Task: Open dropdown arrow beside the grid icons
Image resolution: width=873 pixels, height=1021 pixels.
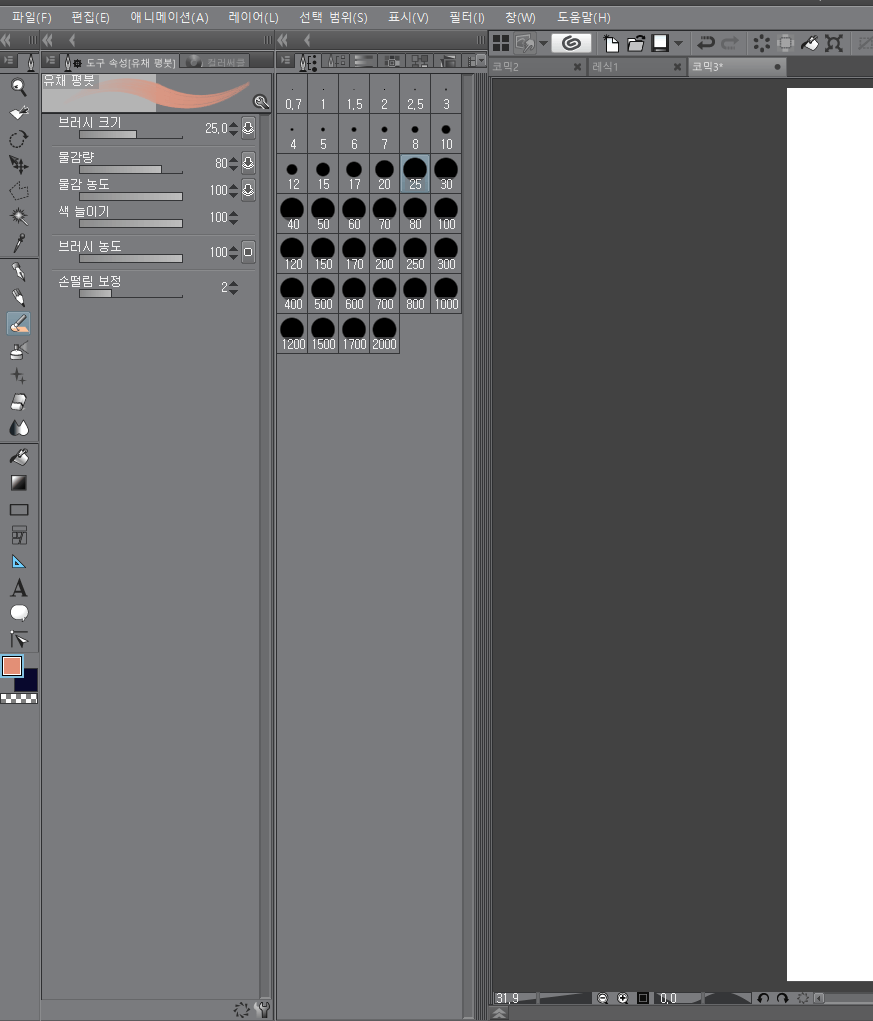Action: [x=543, y=44]
